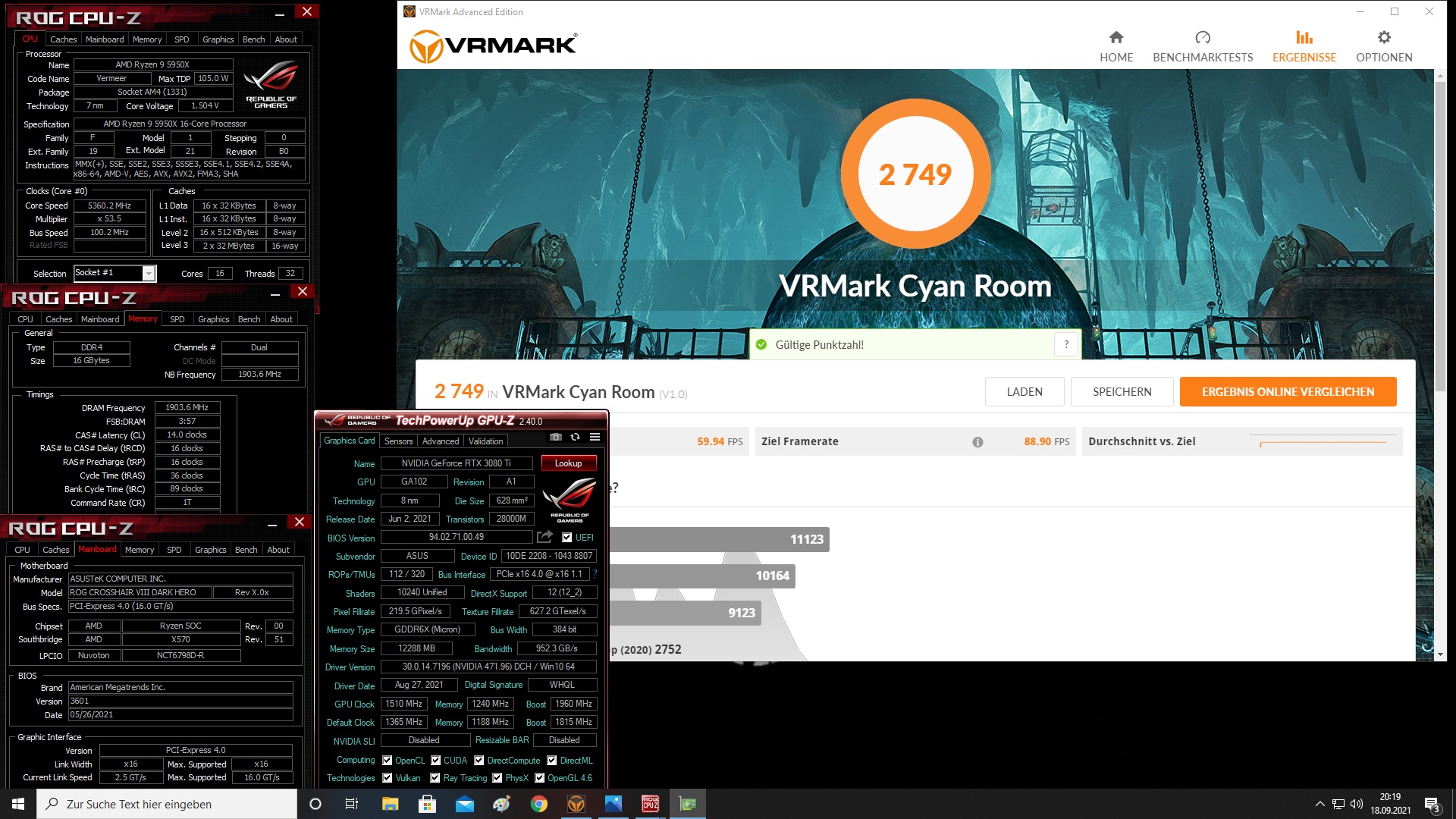
Task: Refresh GPU-Z data with refresh icon
Action: (576, 438)
